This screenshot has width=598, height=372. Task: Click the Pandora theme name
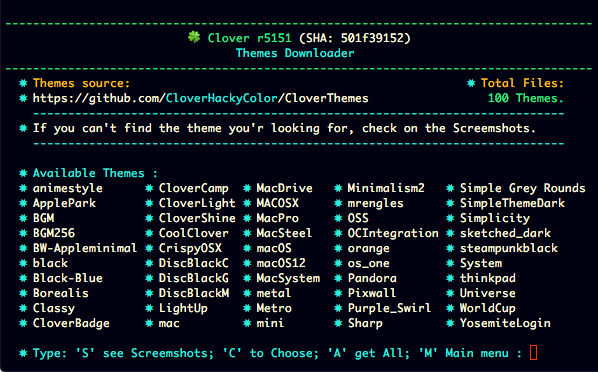click(x=372, y=278)
